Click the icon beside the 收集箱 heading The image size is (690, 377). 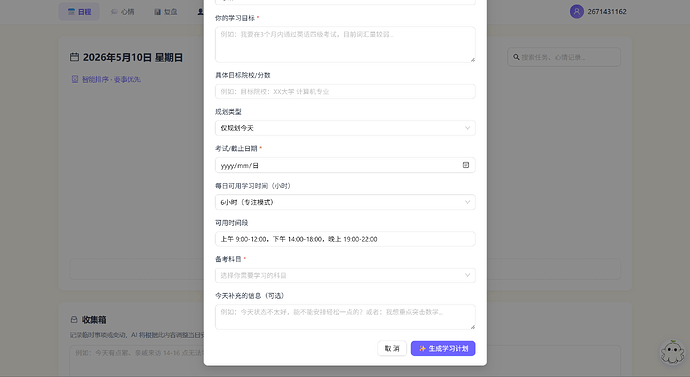74,320
